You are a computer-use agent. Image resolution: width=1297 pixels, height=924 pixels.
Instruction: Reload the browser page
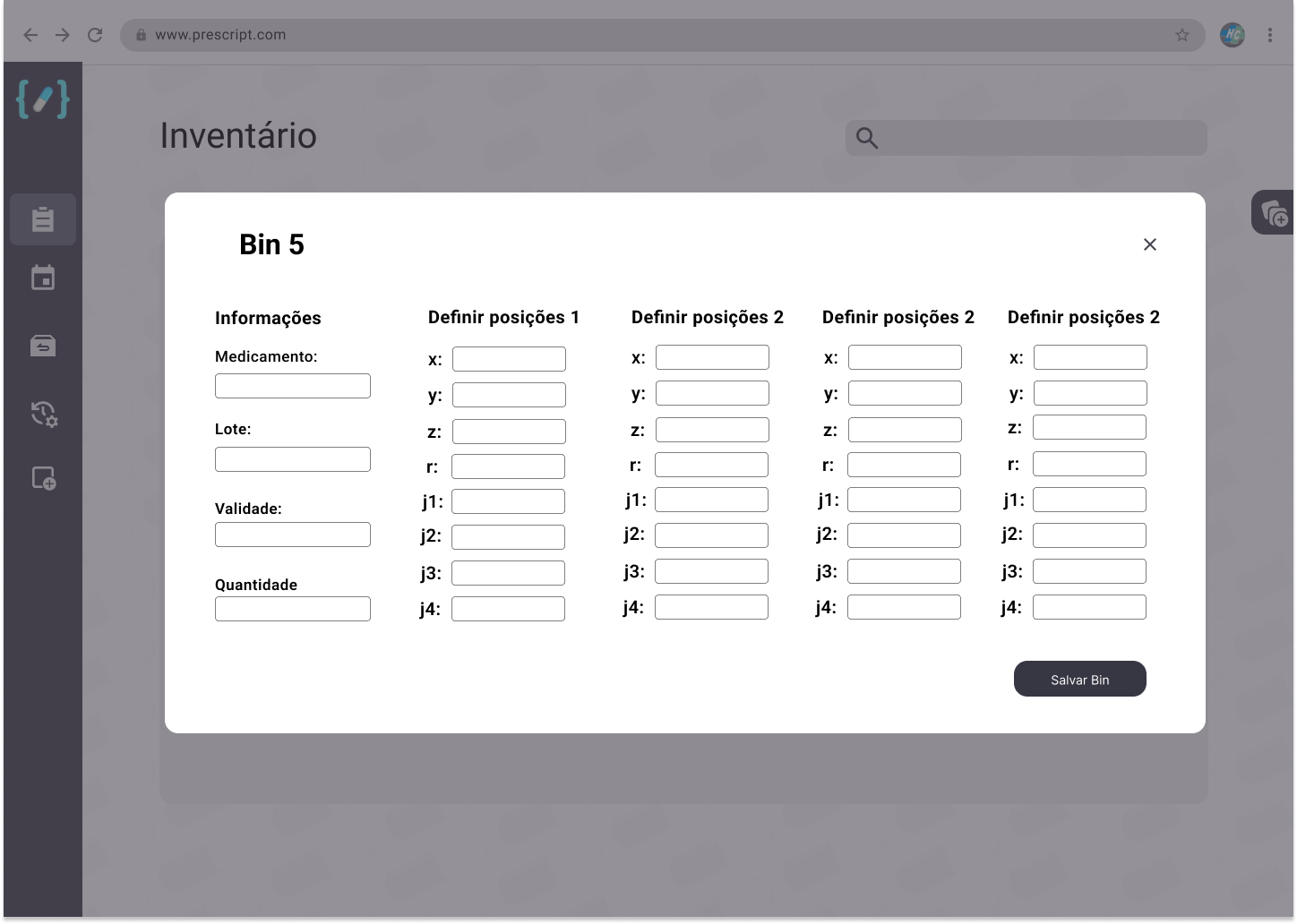(95, 35)
